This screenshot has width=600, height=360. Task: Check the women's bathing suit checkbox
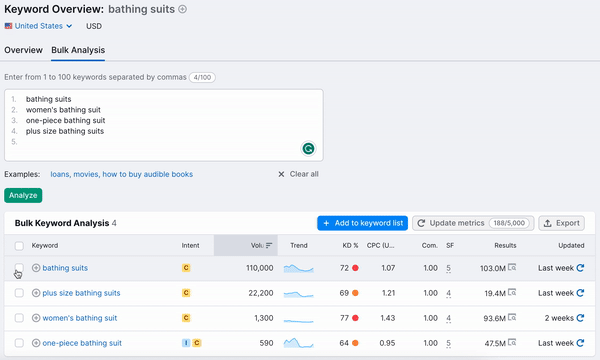click(19, 318)
